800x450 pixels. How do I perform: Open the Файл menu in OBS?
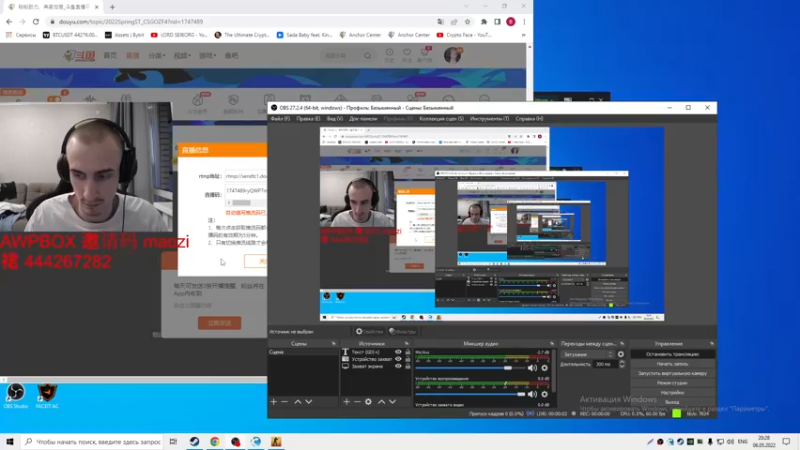280,119
